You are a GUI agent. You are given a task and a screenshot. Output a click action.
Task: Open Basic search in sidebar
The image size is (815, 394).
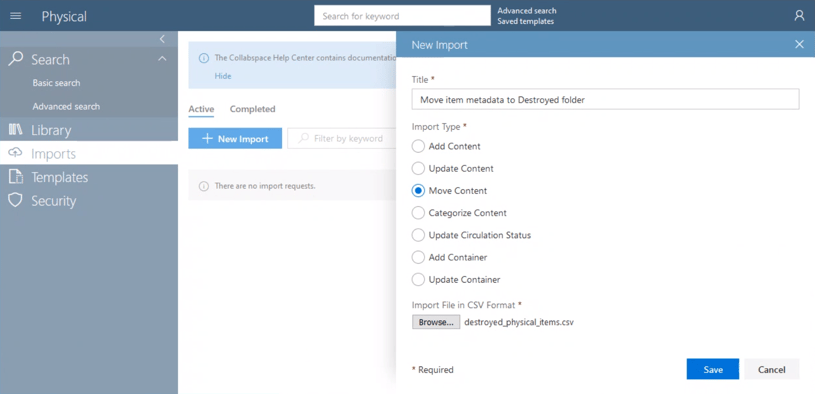pyautogui.click(x=56, y=83)
